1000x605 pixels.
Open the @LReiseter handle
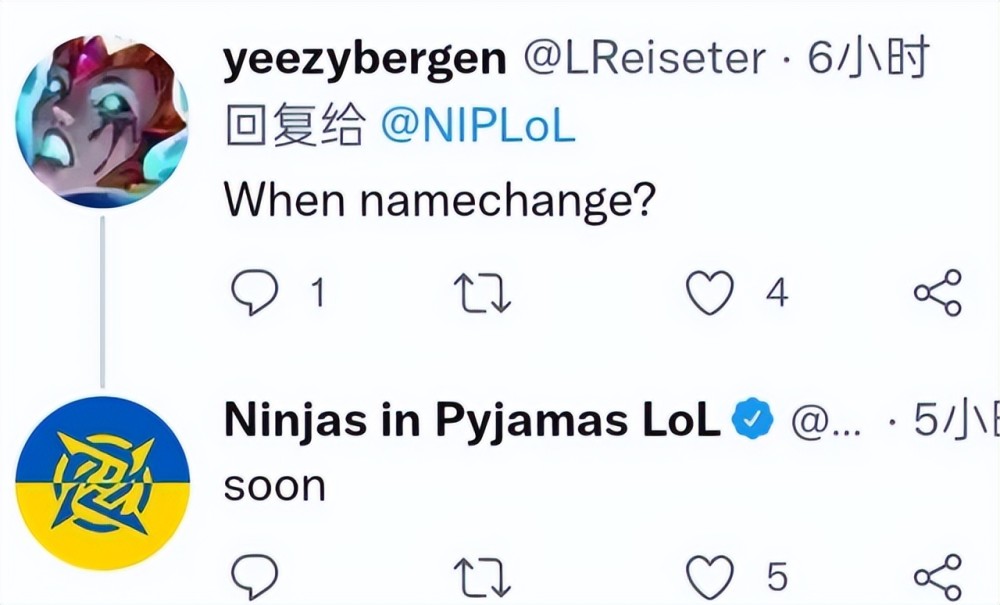(x=644, y=62)
